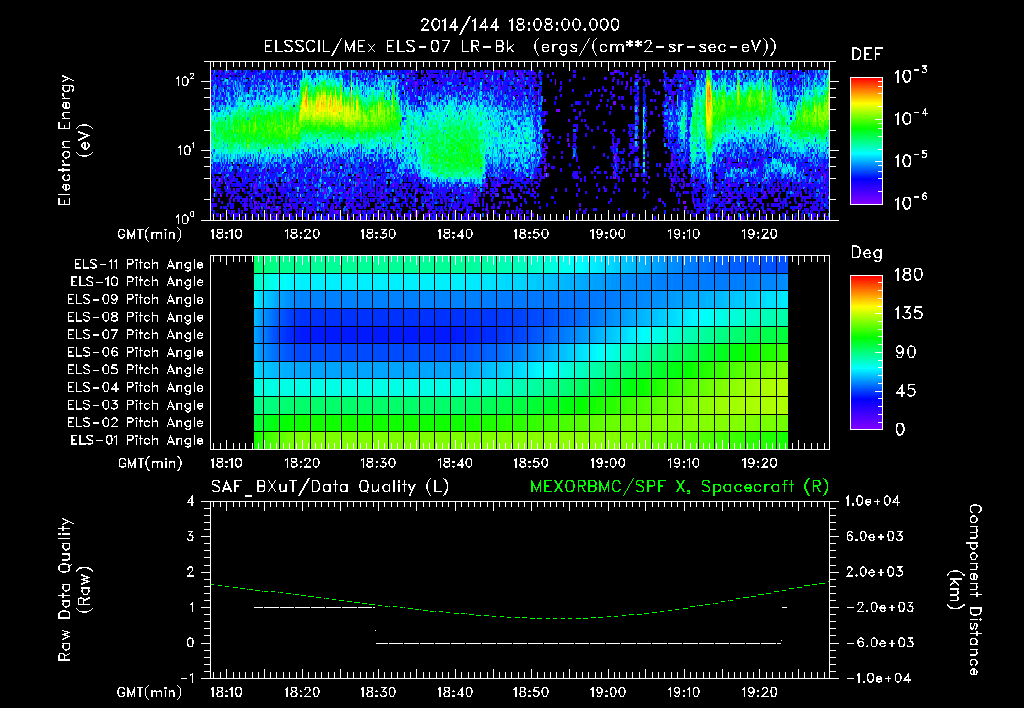Click the ELS-04 Pitch Angle row label
This screenshot has height=708, width=1024.
coord(135,388)
